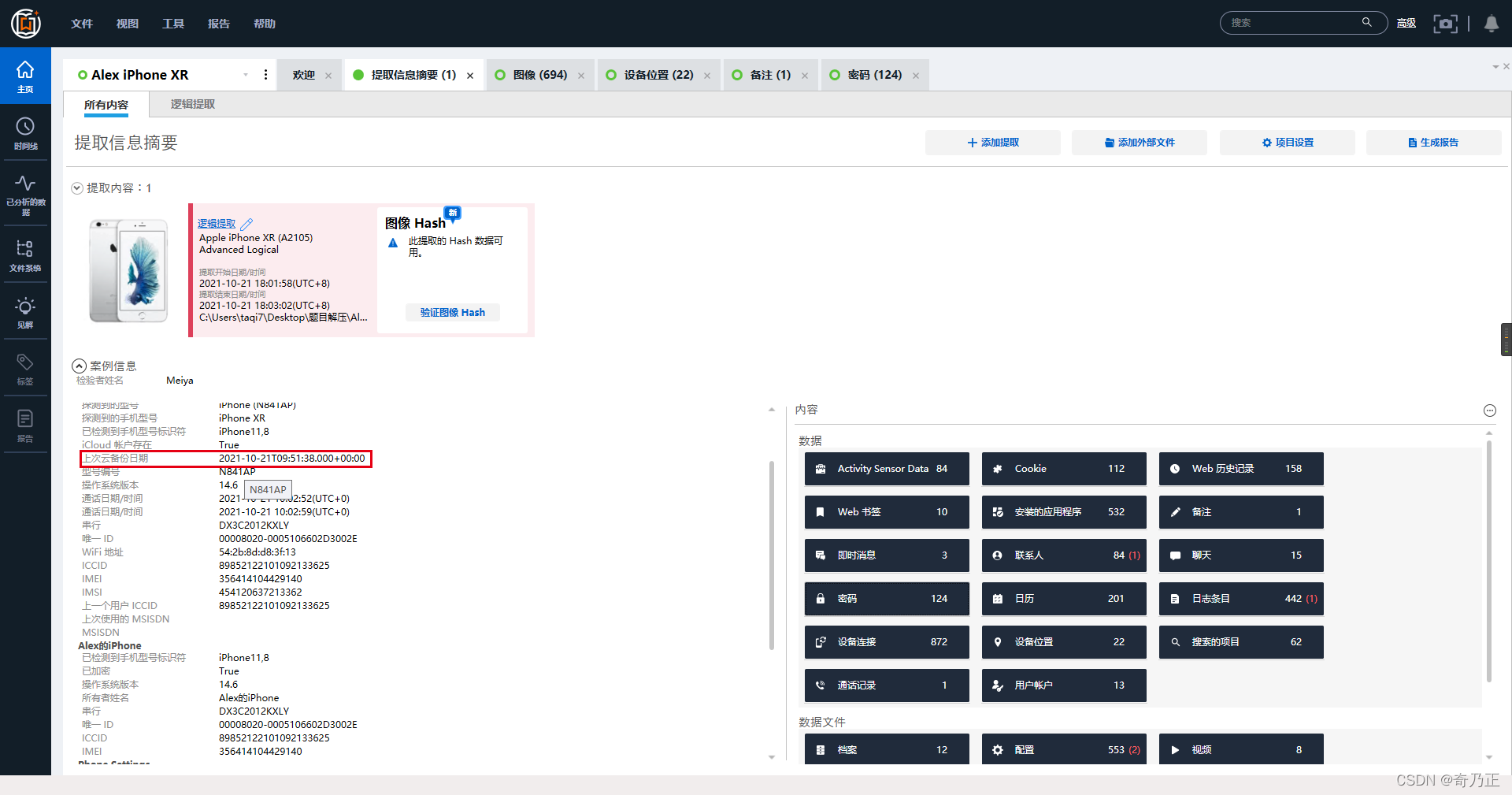The width and height of the screenshot is (1512, 795).
Task: Select the 逻辑提取 sub-tab
Action: coord(193,104)
